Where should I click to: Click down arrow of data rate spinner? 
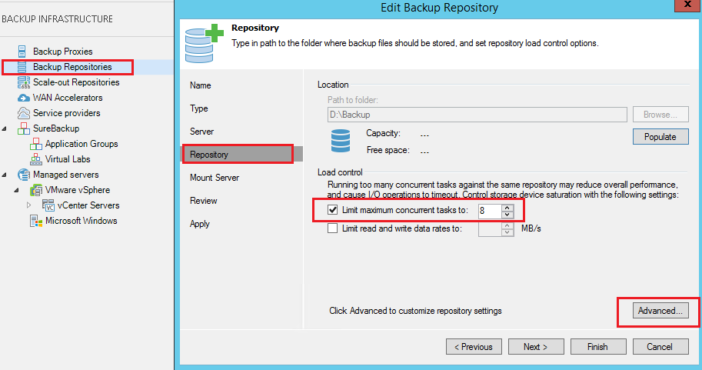(x=507, y=232)
